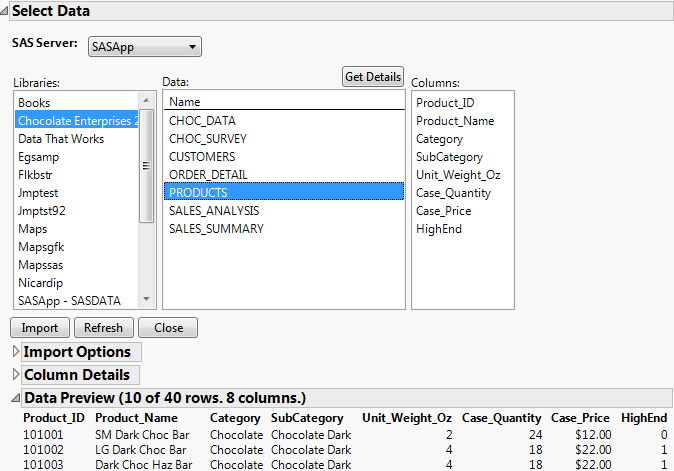Select the CHOC_SURVEY data table
The width and height of the screenshot is (674, 471).
[x=208, y=139]
